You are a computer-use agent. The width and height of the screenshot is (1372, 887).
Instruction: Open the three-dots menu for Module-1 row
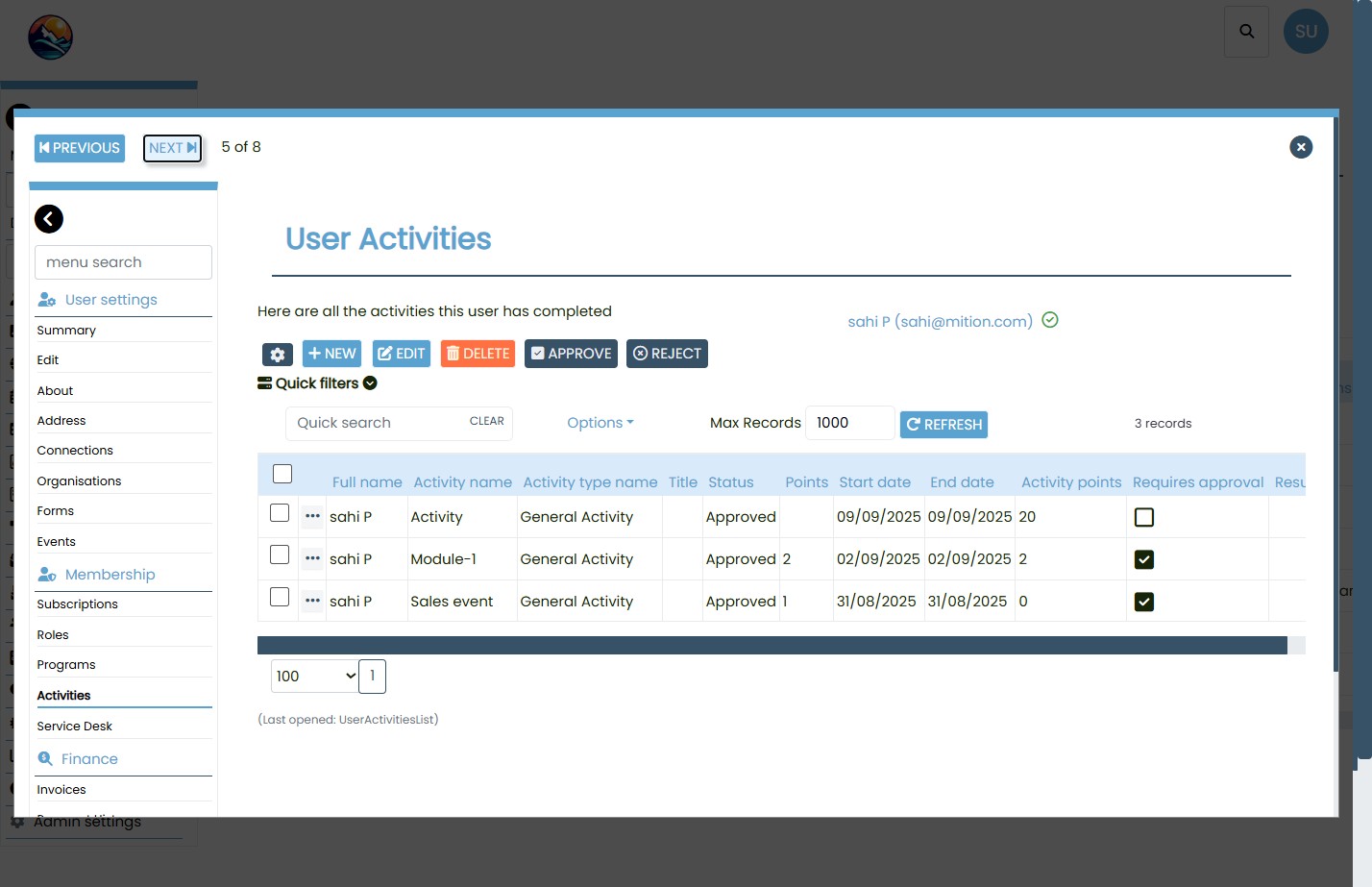(x=312, y=558)
